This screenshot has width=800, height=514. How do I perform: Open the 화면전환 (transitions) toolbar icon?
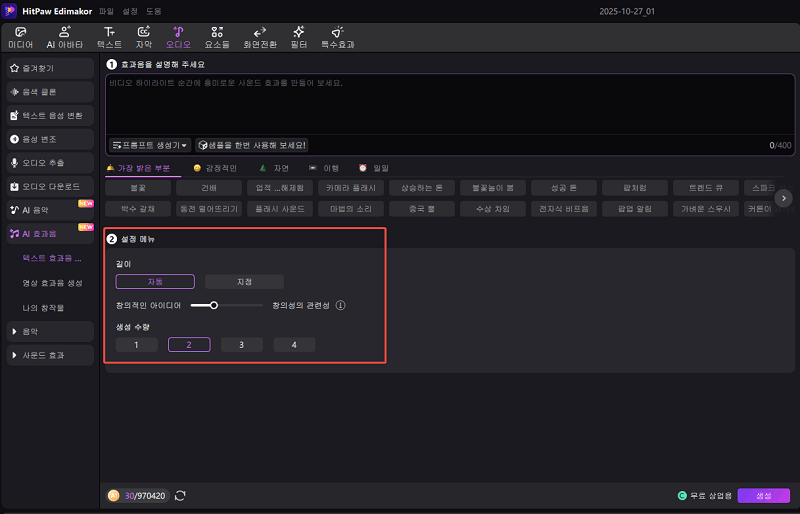pos(259,37)
